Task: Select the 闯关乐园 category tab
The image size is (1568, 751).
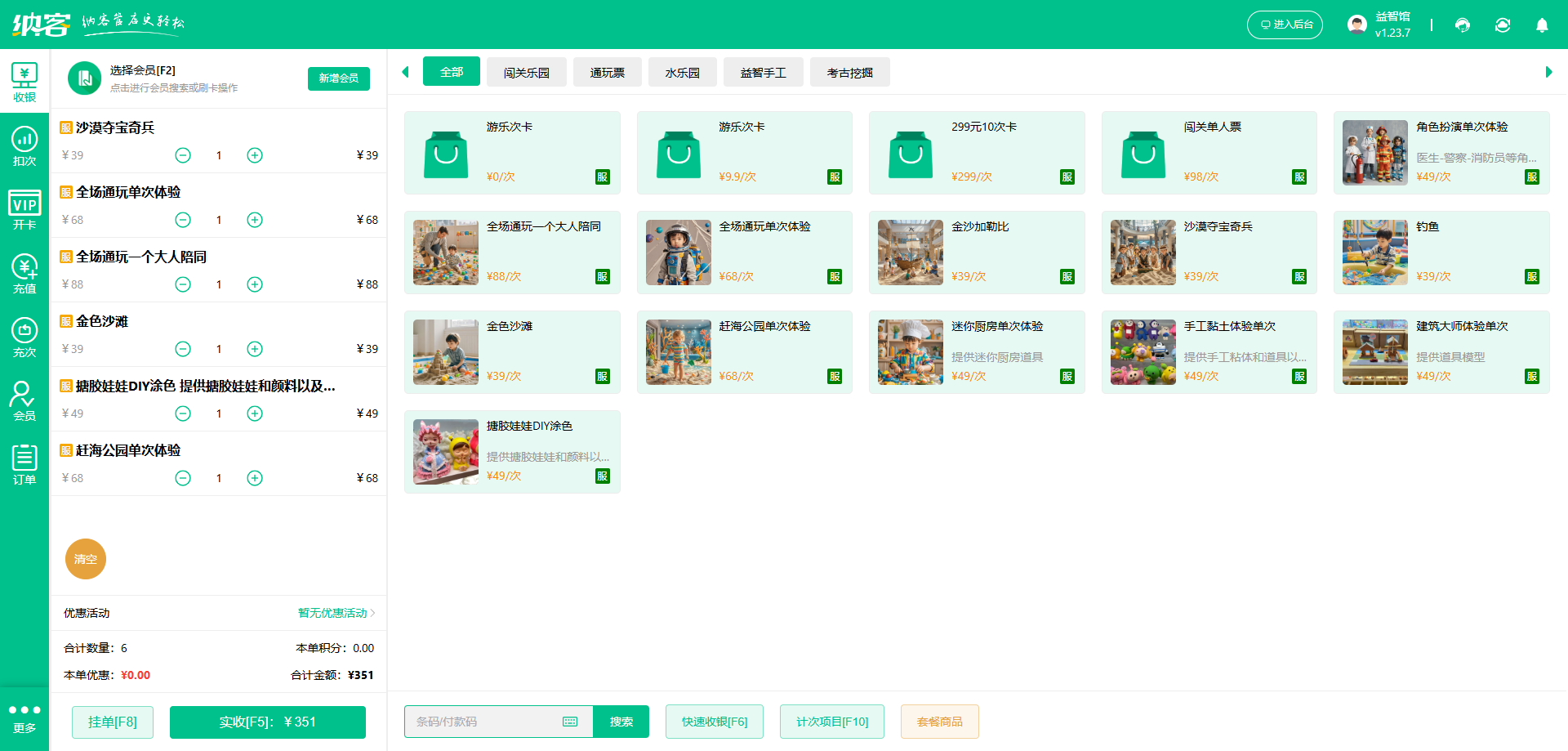Action: click(527, 73)
